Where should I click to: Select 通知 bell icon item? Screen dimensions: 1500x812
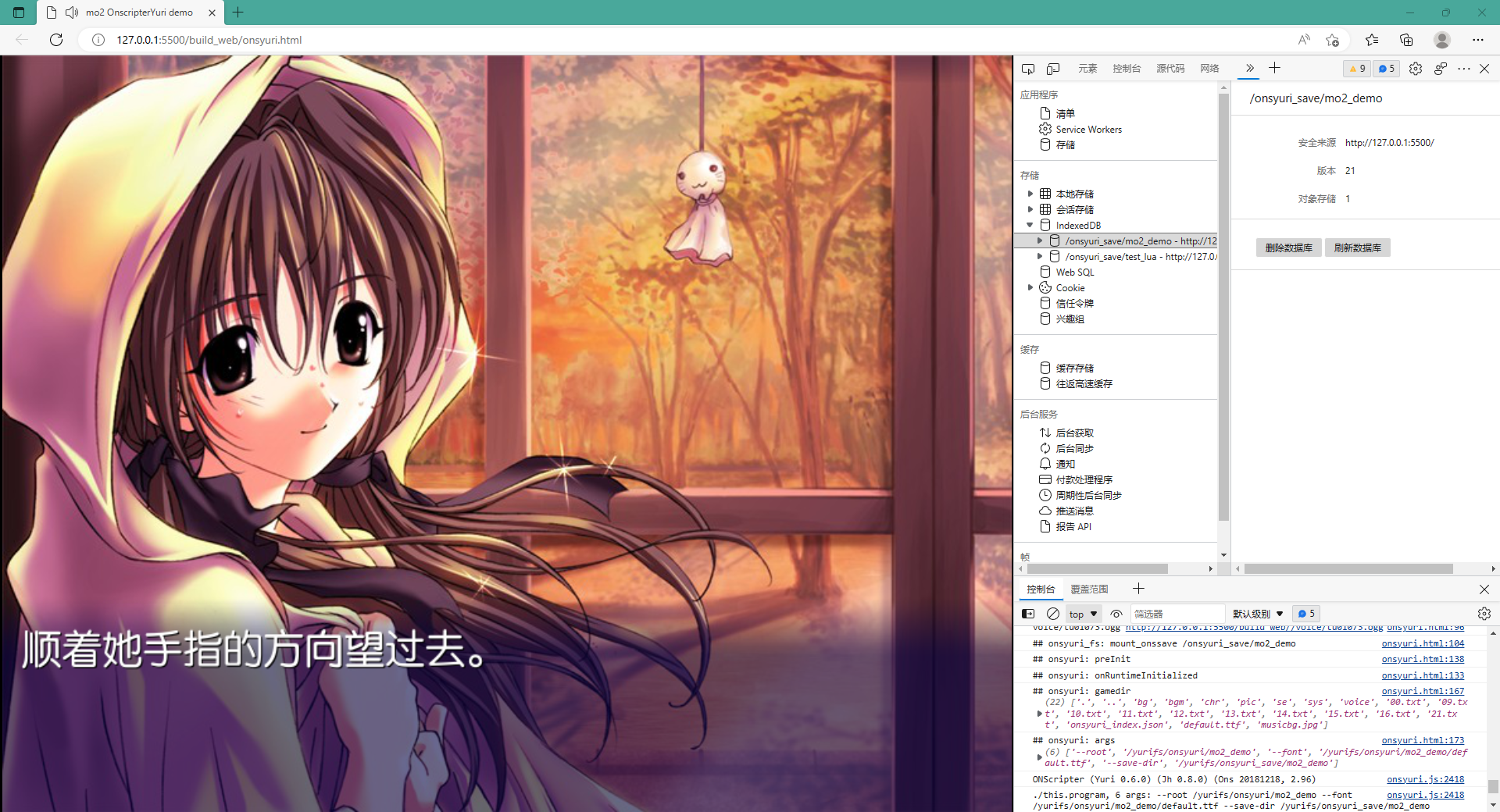pos(1045,464)
